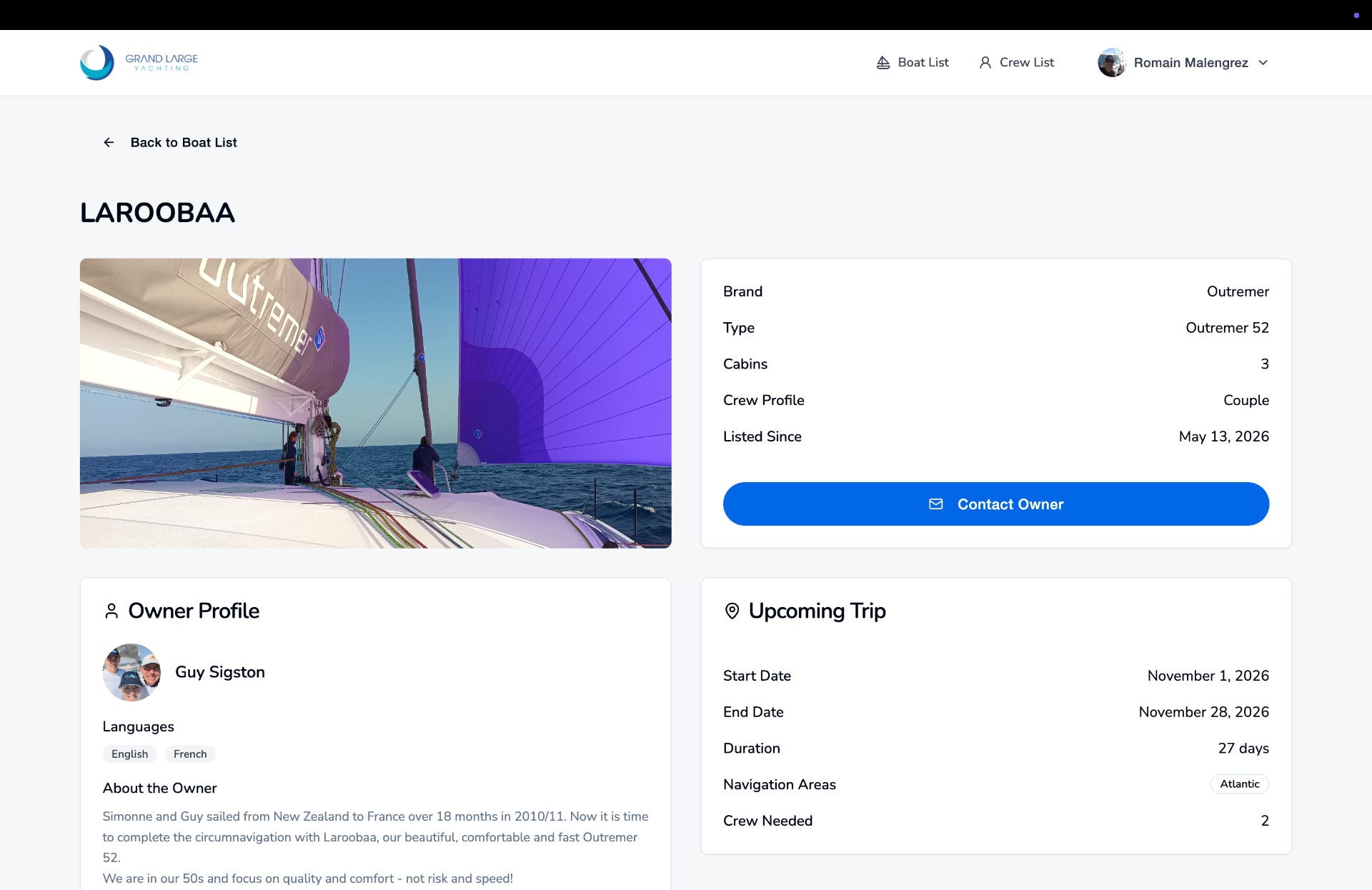
Task: Open the Romain Malengrez account menu
Action: (x=1183, y=63)
